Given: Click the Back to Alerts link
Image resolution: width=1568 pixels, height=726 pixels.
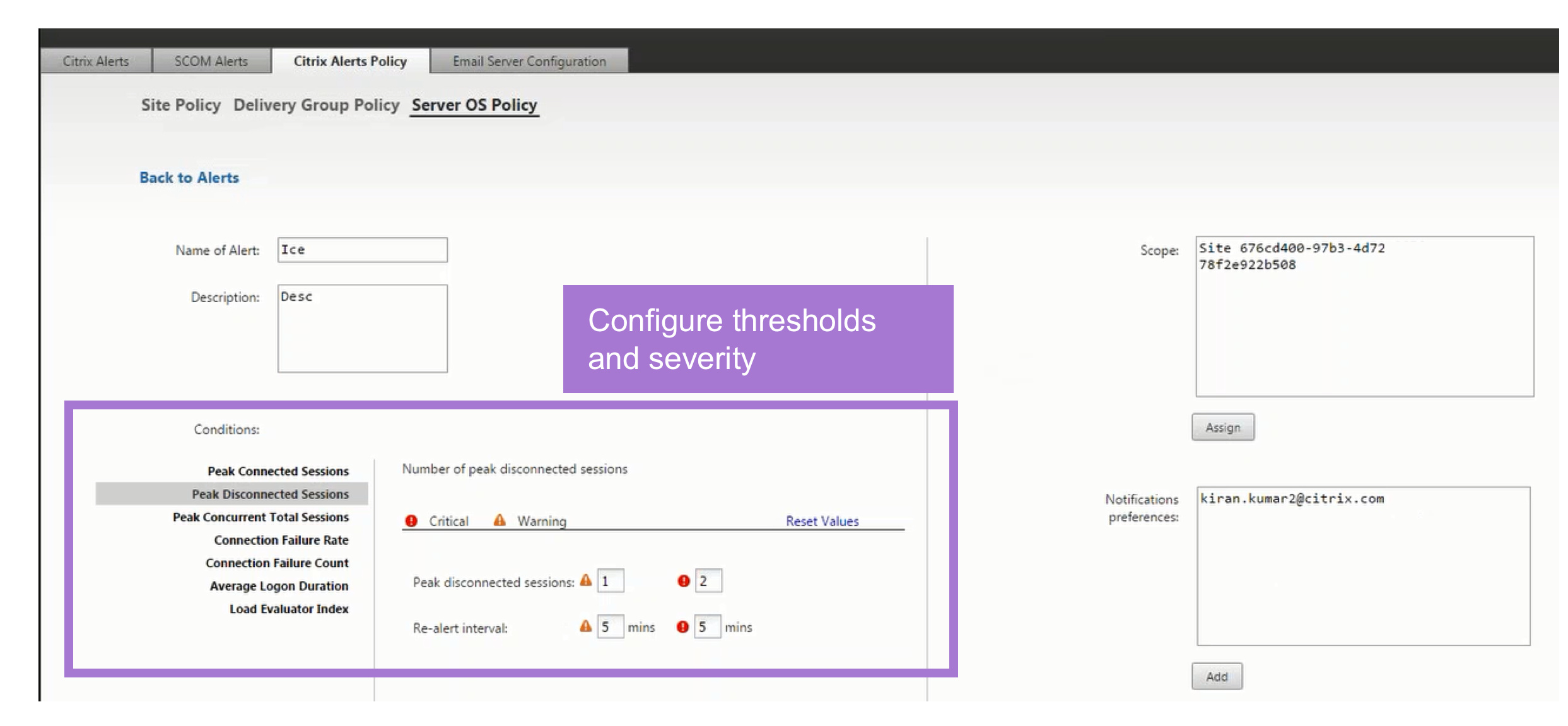Looking at the screenshot, I should (x=189, y=178).
